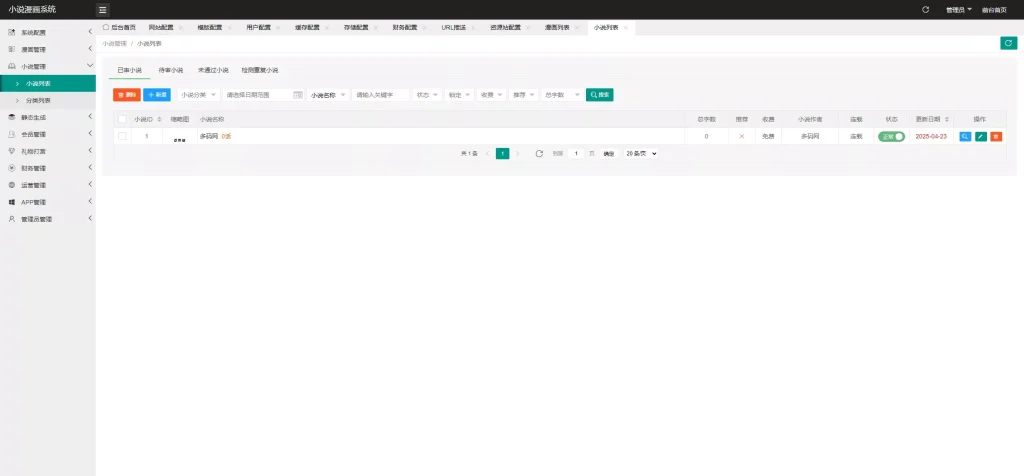Screen dimensions: 1024x476
Task: Click the green edit pencil icon in row
Action: tap(981, 136)
